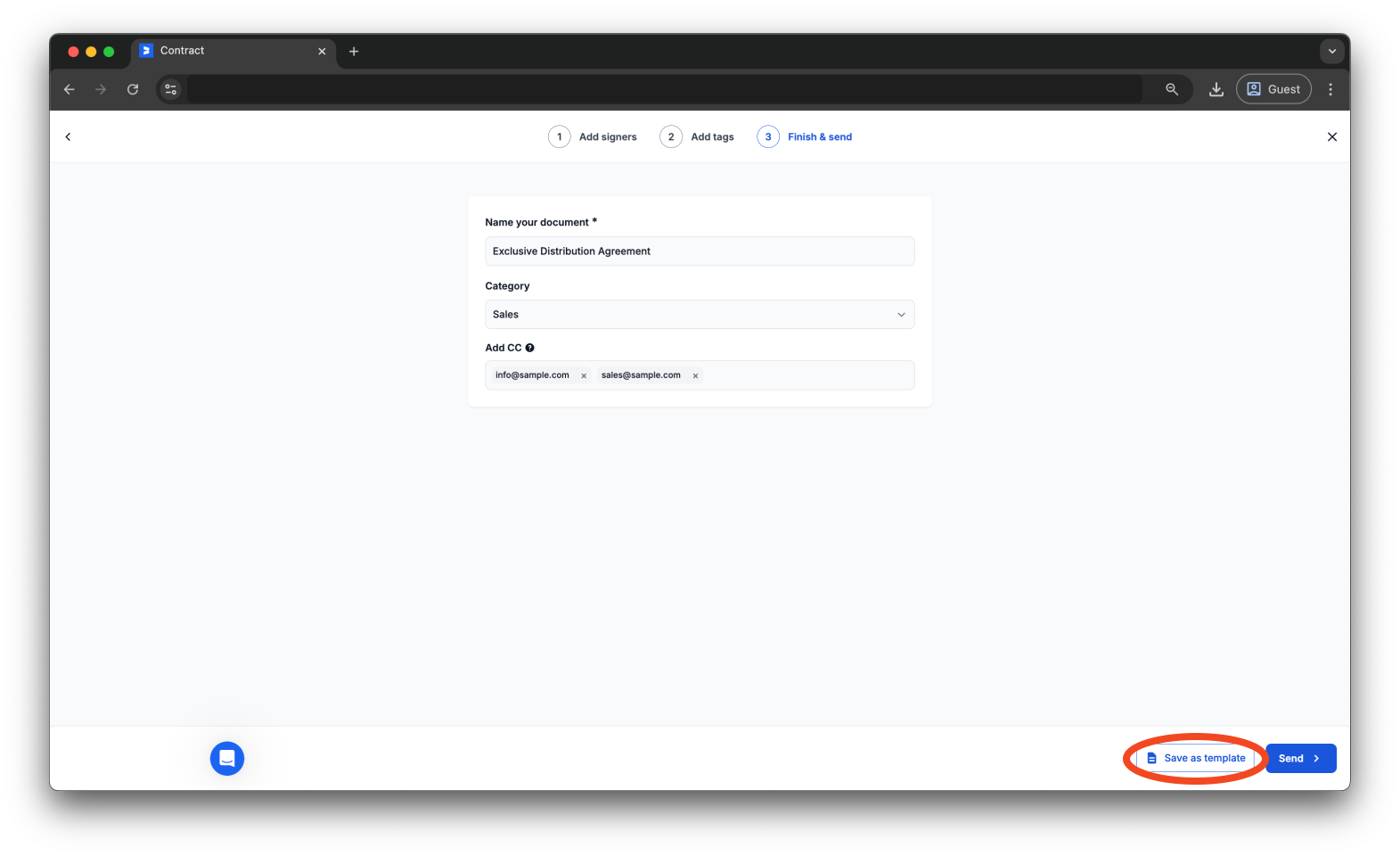Viewport: 1400px width, 856px height.
Task: Click the browser back arrow
Action: pyautogui.click(x=70, y=89)
